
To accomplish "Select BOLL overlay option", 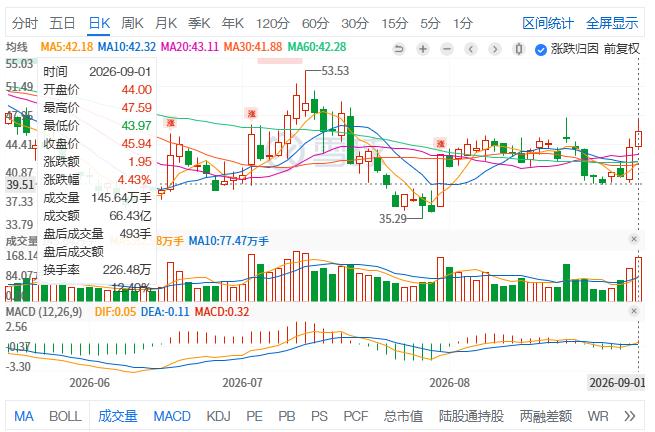I will pyautogui.click(x=65, y=416).
